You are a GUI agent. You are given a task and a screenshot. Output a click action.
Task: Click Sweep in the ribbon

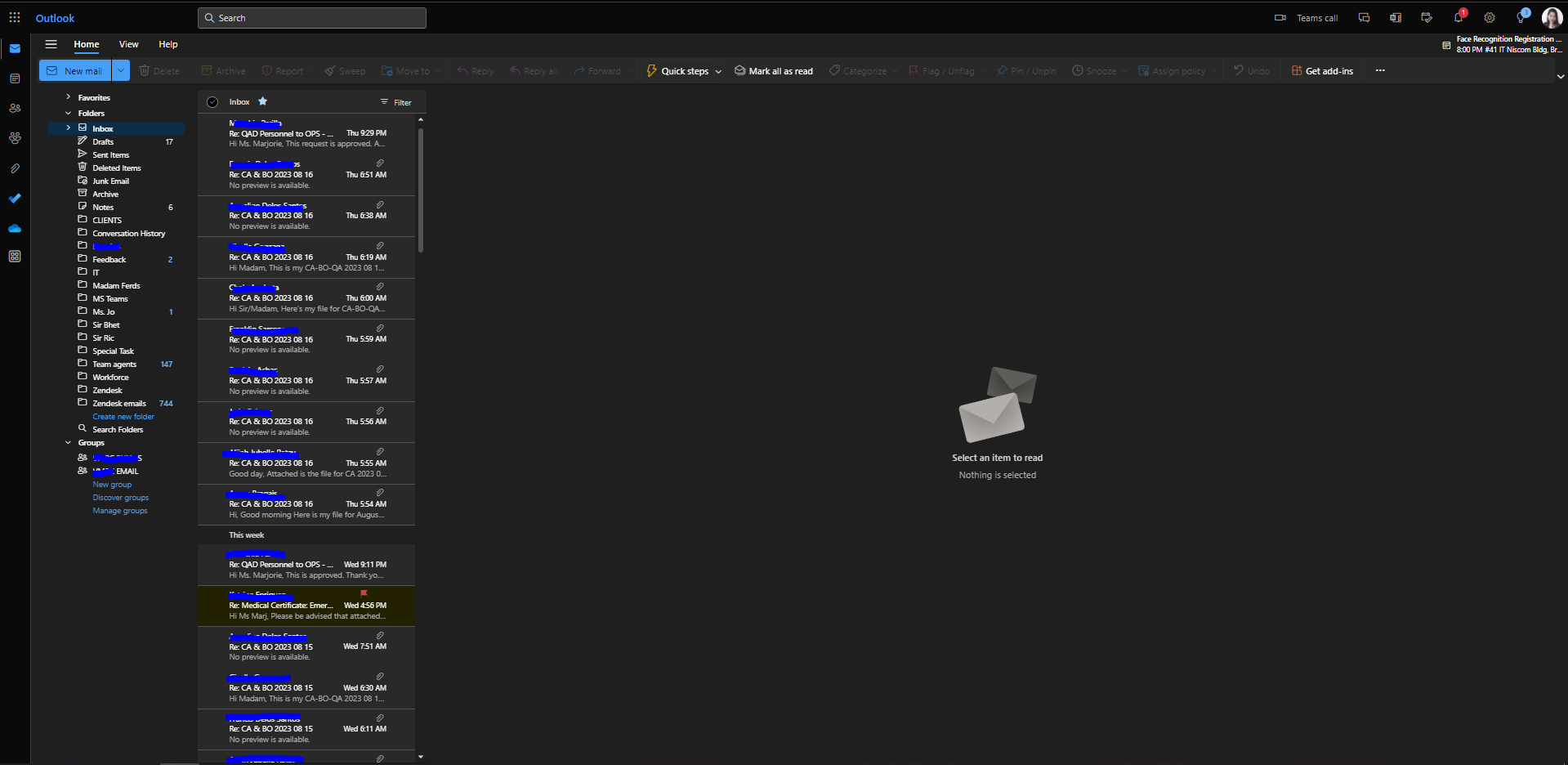click(x=345, y=71)
